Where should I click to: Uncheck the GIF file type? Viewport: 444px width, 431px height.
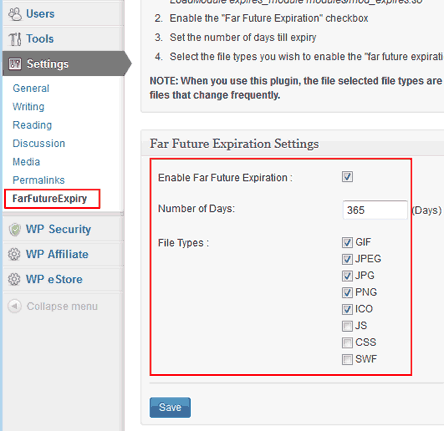click(x=347, y=242)
